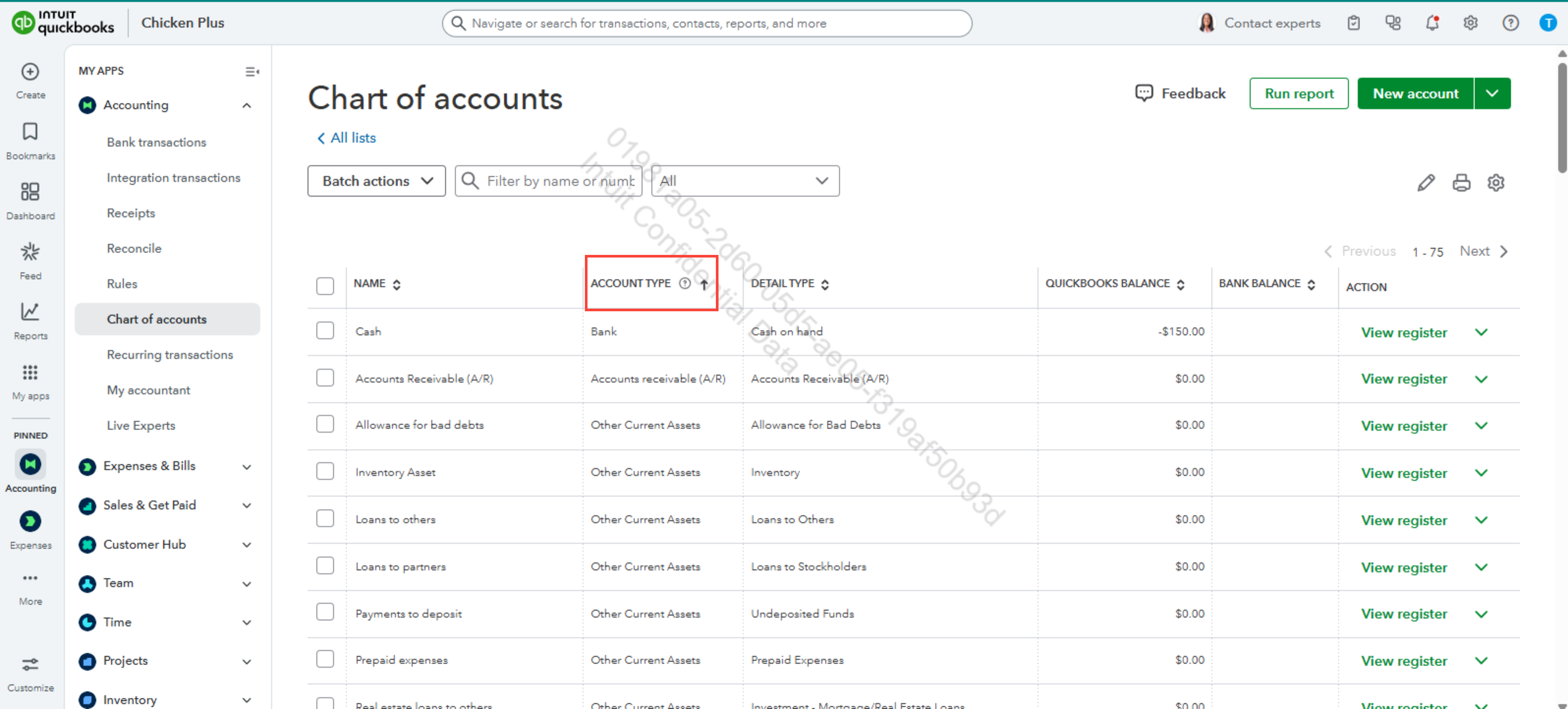Collapse the My Apps menu icon
The width and height of the screenshot is (1568, 709).
[x=252, y=72]
